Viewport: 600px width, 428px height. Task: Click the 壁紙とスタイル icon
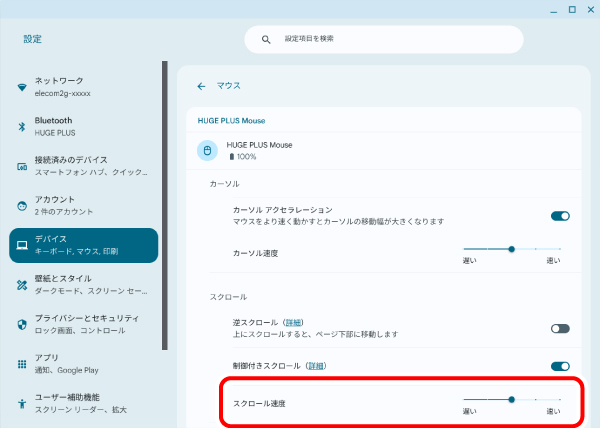point(22,284)
